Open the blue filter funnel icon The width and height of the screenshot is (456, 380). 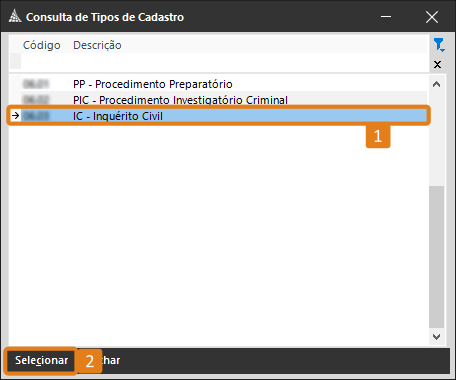click(x=439, y=45)
